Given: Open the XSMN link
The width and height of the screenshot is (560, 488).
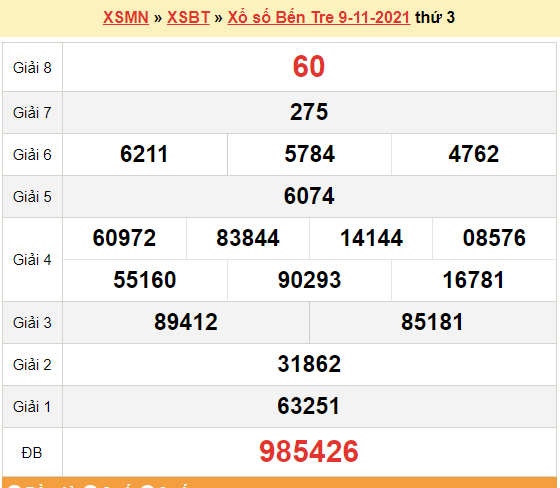Looking at the screenshot, I should click(x=126, y=18).
